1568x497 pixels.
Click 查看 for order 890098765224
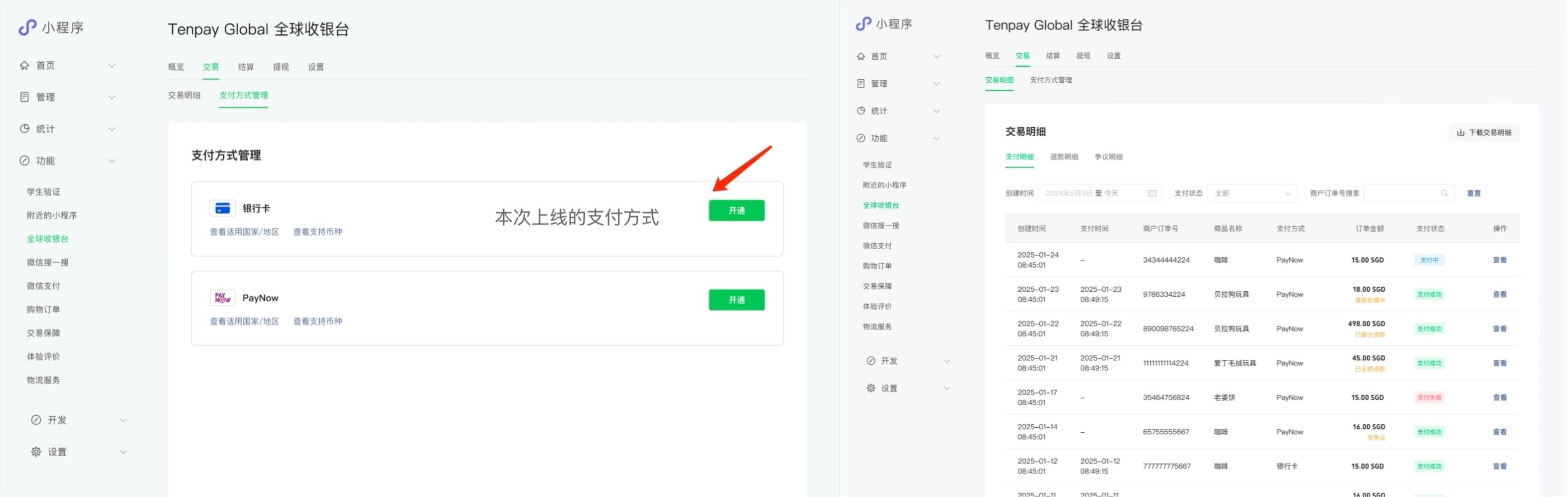point(1500,329)
